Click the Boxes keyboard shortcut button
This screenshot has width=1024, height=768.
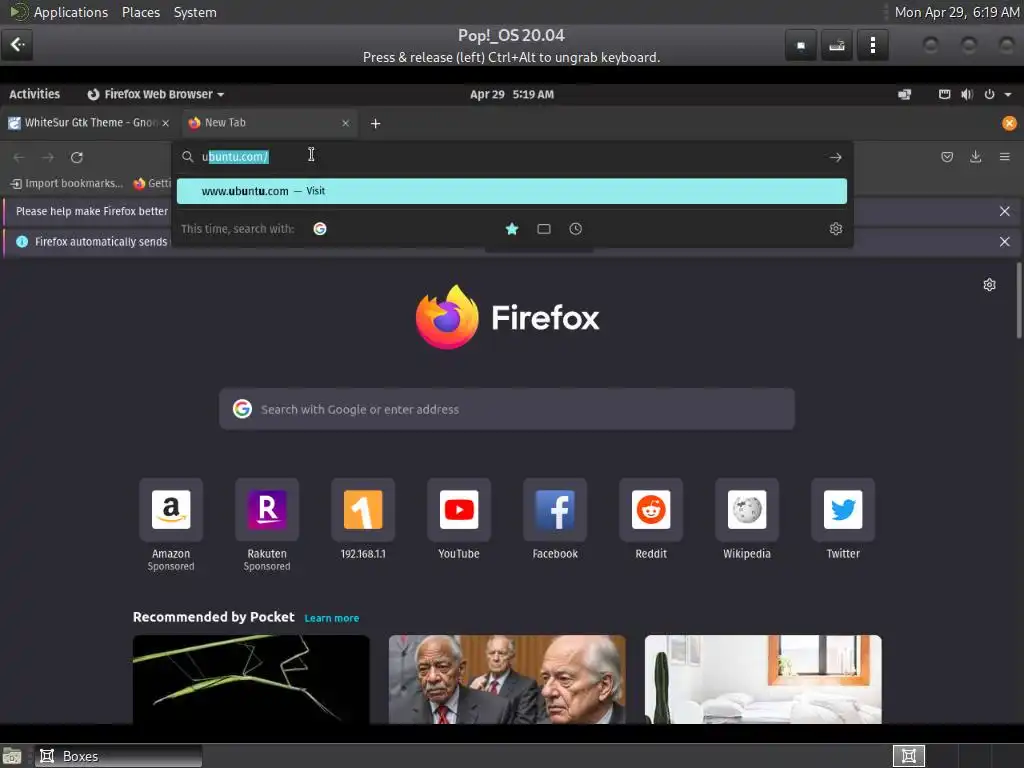[837, 45]
